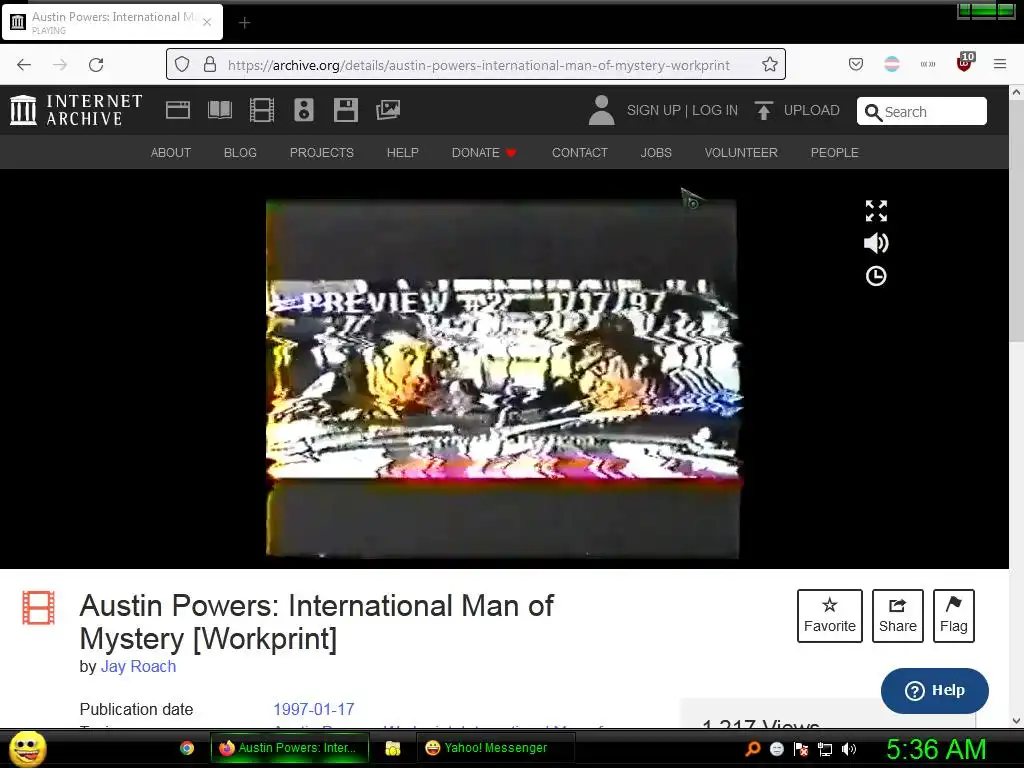Open the ABOUT menu link
Image resolution: width=1024 pixels, height=768 pixels.
coord(171,152)
